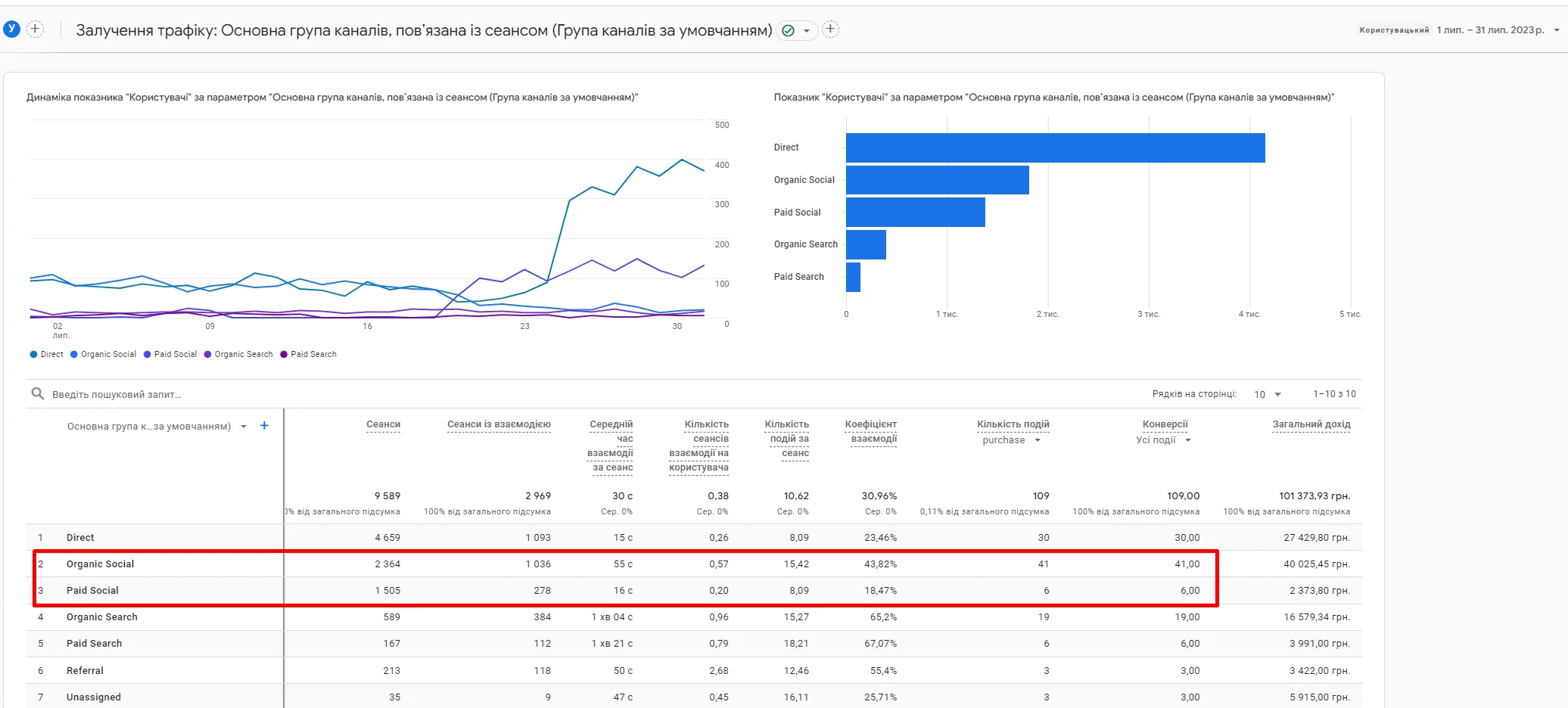Sort by the 'Сеанси' column header
The width and height of the screenshot is (1568, 708).
[x=383, y=424]
